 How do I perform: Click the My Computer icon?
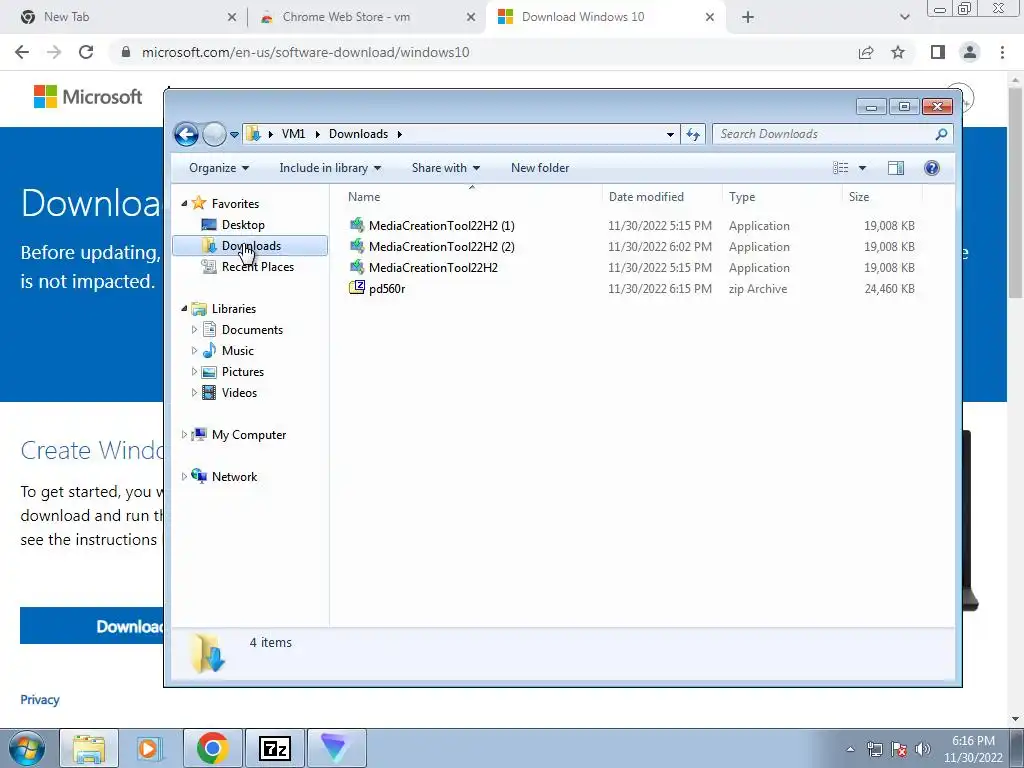coord(199,434)
